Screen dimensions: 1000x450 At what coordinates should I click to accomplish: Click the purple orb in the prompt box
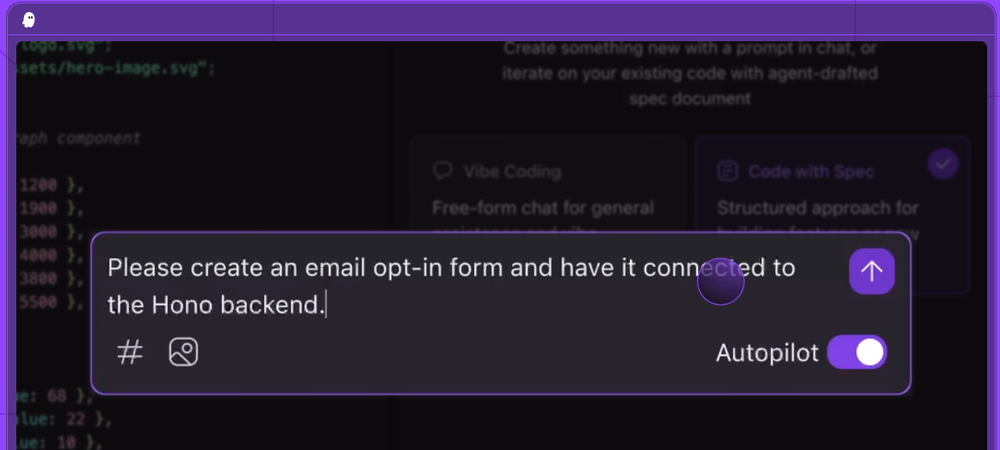coord(720,282)
